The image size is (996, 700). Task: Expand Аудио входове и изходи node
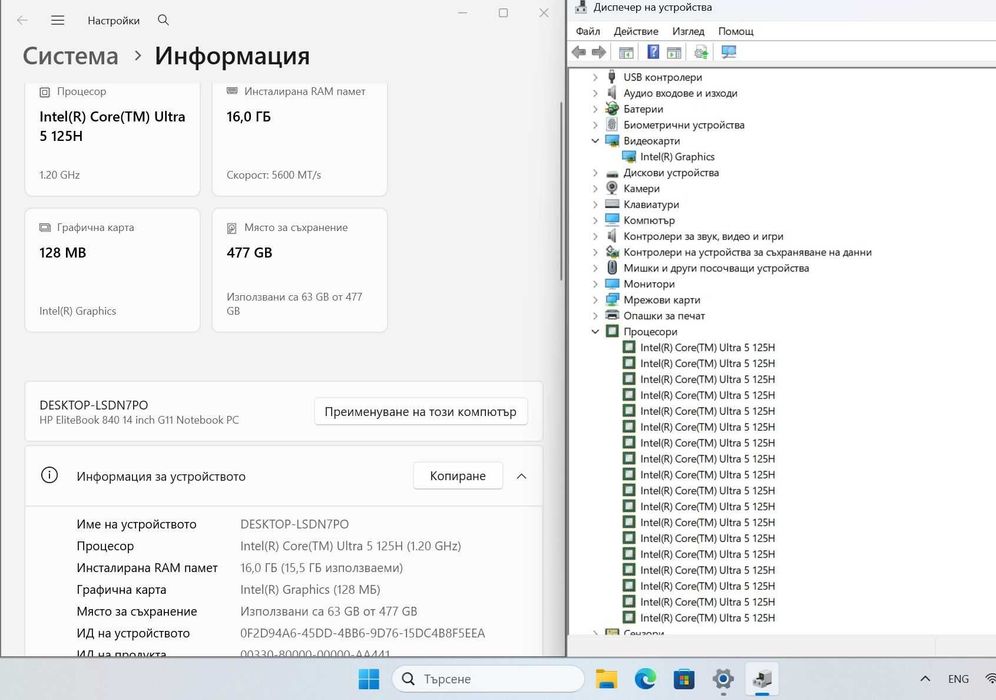[595, 93]
